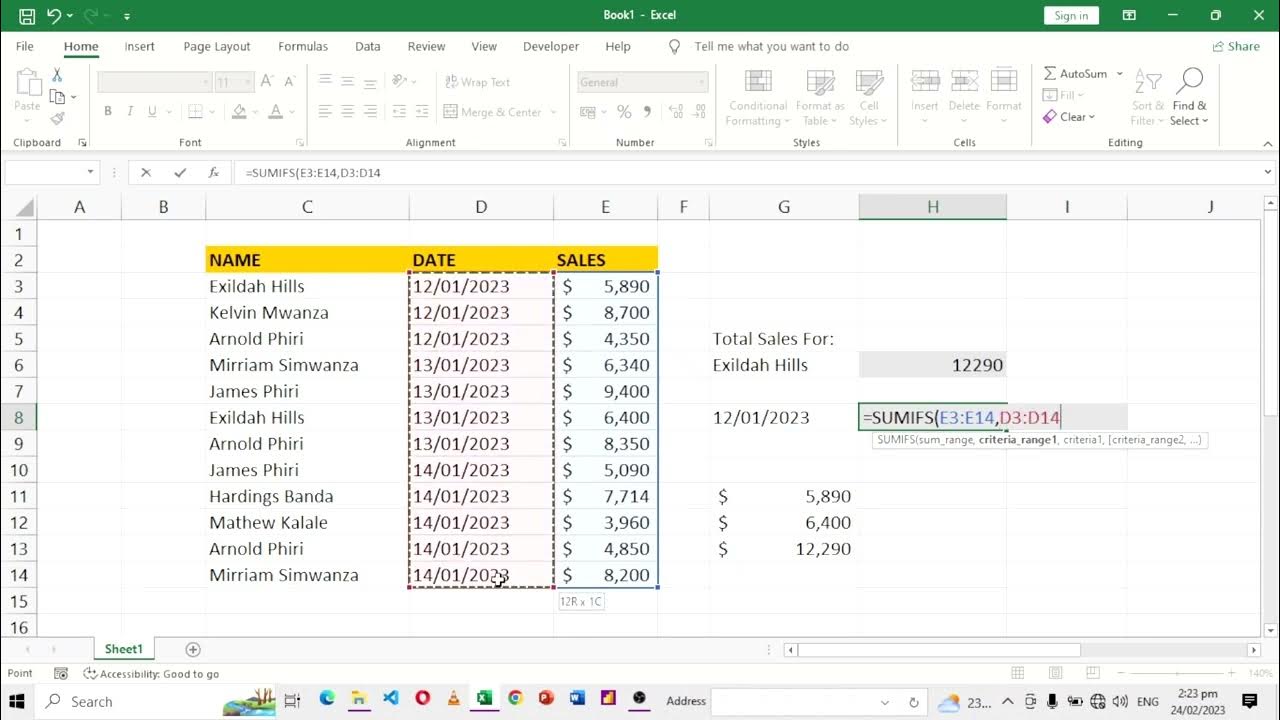Add a new sheet with plus icon

tap(193, 650)
